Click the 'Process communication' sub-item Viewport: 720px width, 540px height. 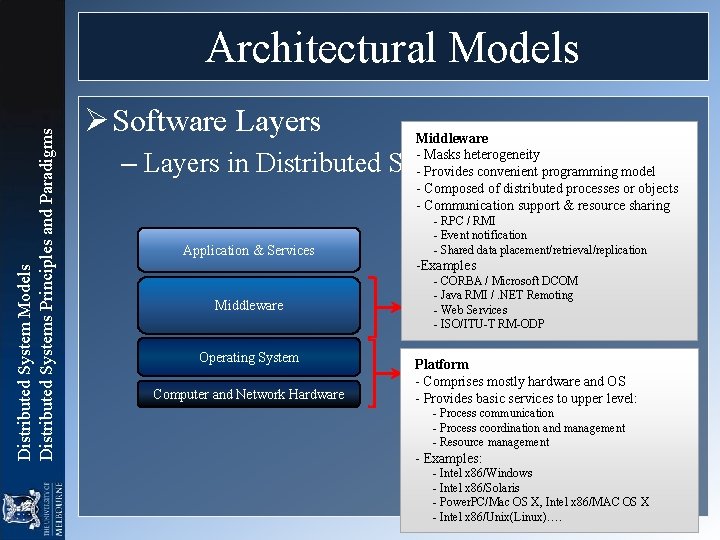tap(493, 413)
